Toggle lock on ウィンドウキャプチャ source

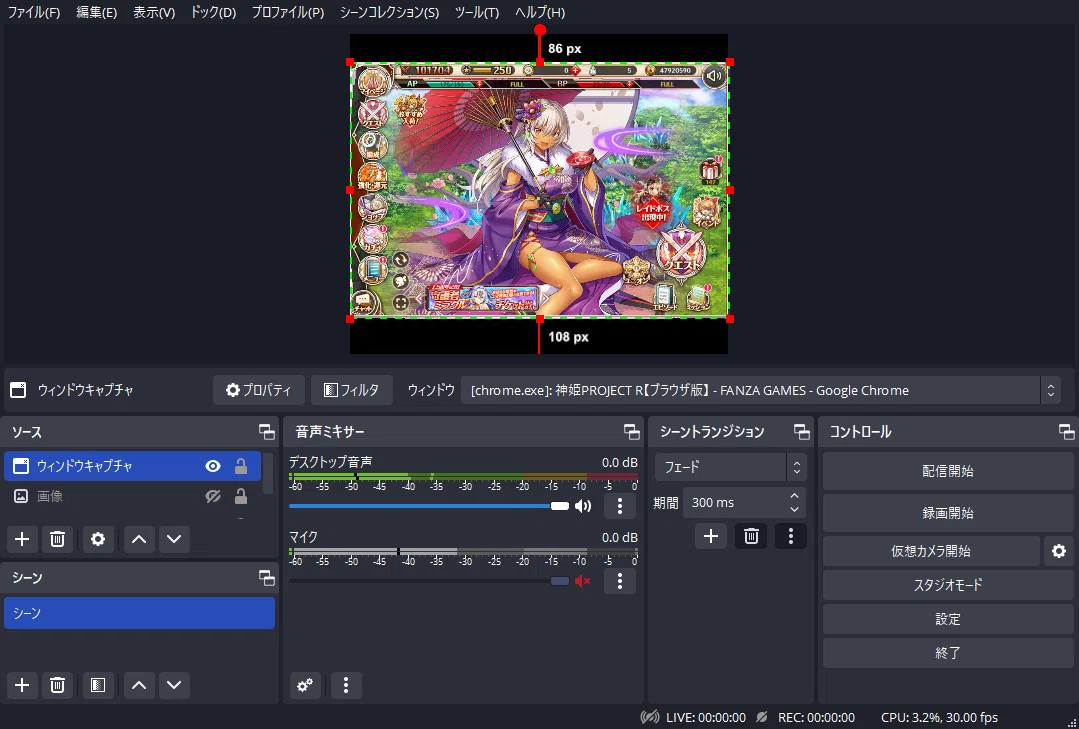pyautogui.click(x=241, y=466)
